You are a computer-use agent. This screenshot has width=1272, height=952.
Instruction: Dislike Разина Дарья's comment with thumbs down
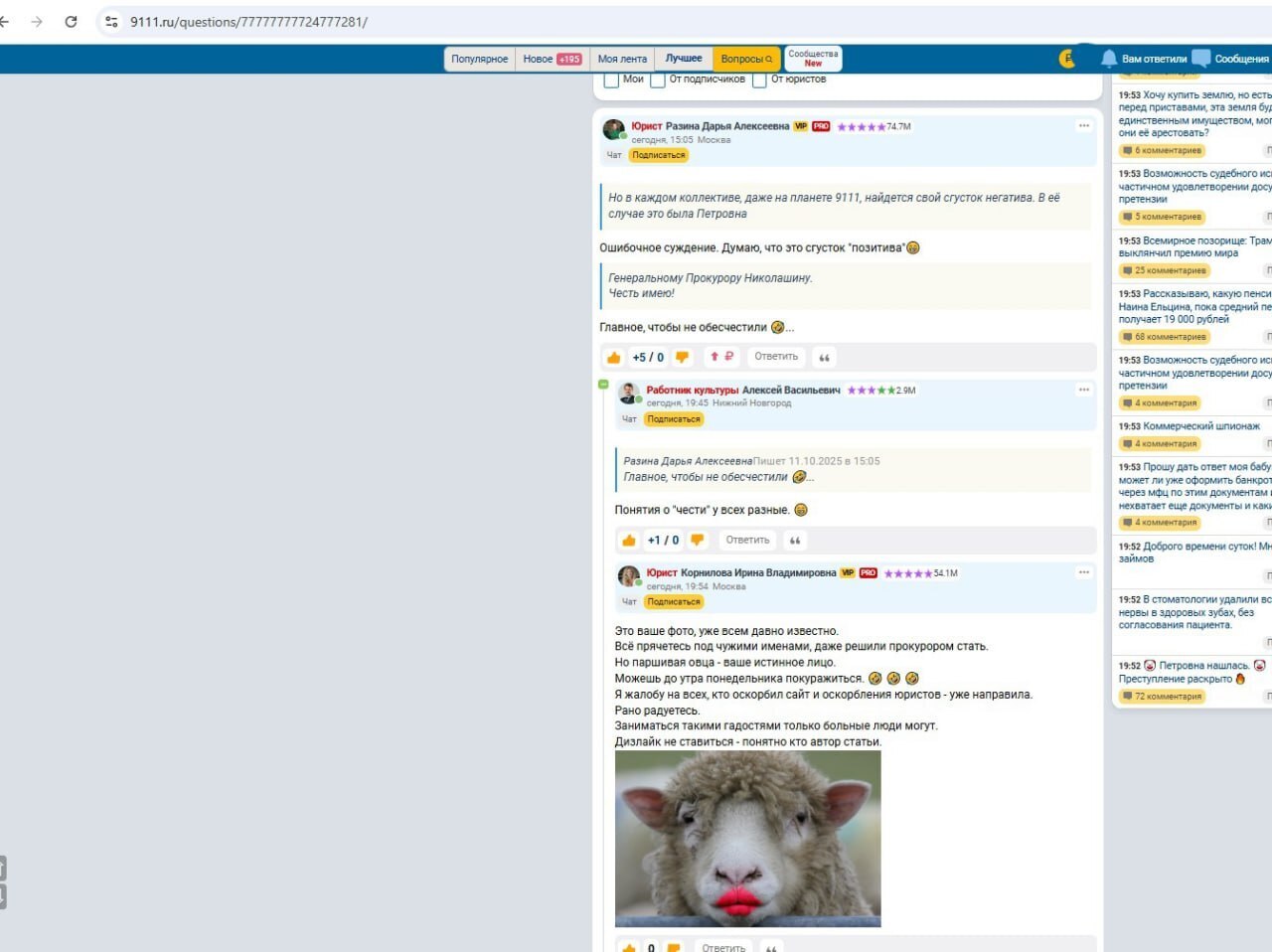pyautogui.click(x=682, y=358)
